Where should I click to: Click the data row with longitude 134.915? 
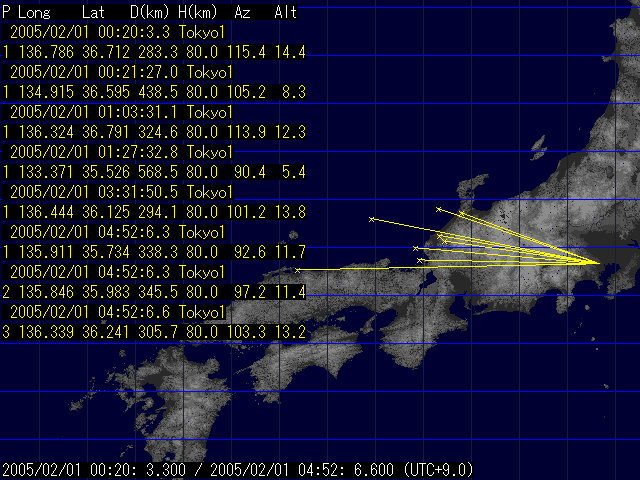click(140, 92)
